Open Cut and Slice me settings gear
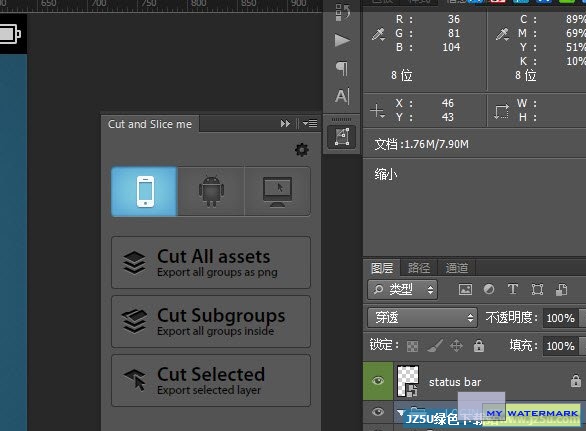This screenshot has height=431, width=586. [302, 150]
